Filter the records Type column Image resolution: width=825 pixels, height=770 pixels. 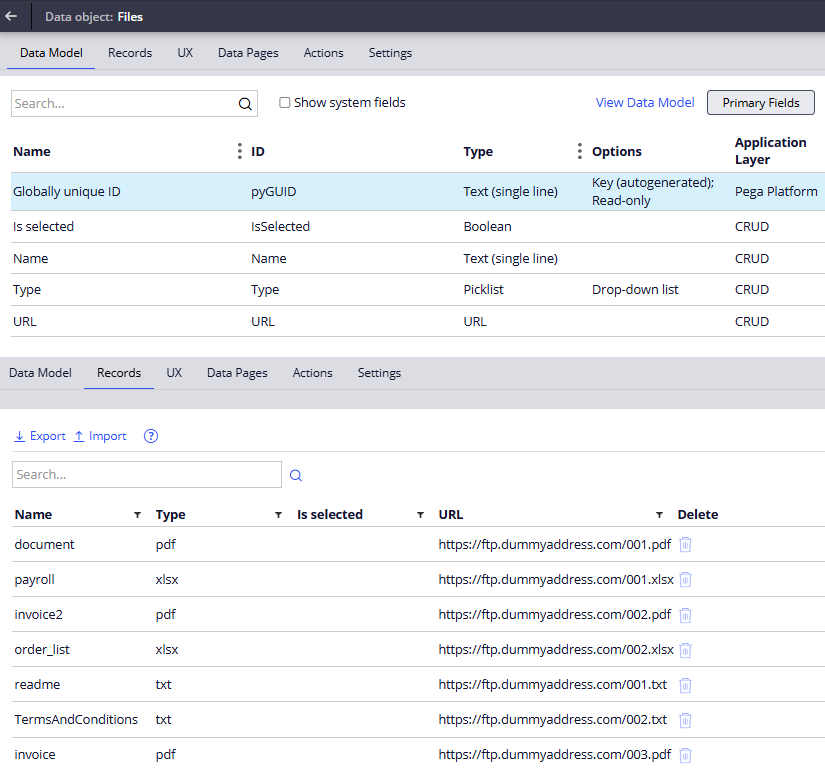click(278, 515)
